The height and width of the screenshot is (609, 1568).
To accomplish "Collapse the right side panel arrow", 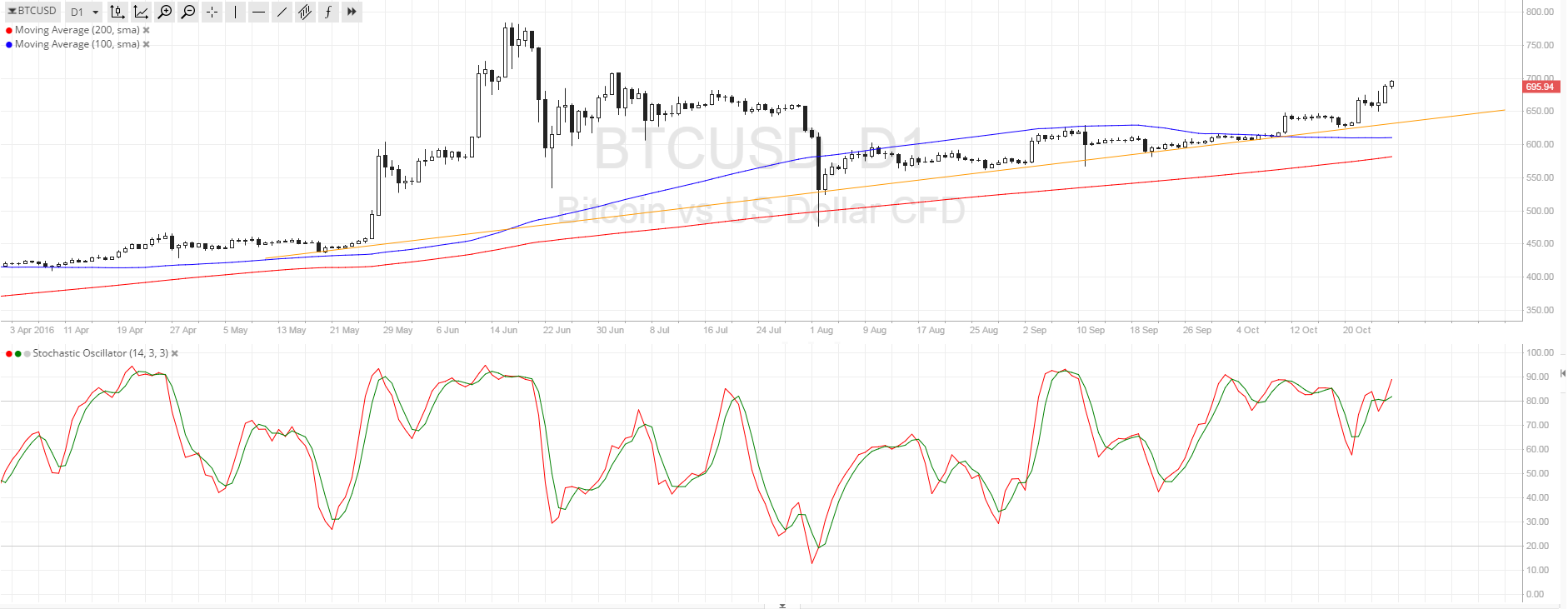I will point(1562,373).
